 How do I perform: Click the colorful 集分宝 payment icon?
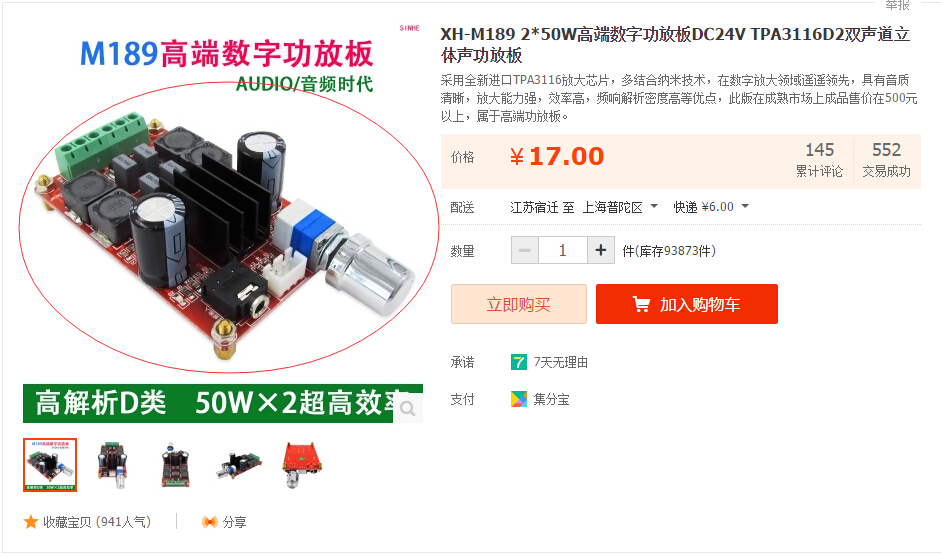coord(519,399)
